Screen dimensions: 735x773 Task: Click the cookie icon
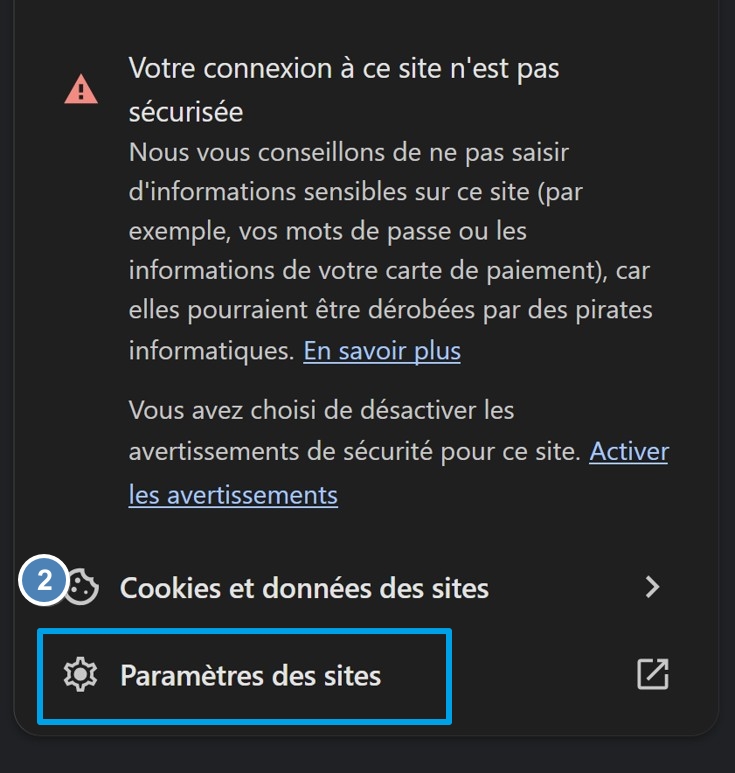(x=82, y=588)
